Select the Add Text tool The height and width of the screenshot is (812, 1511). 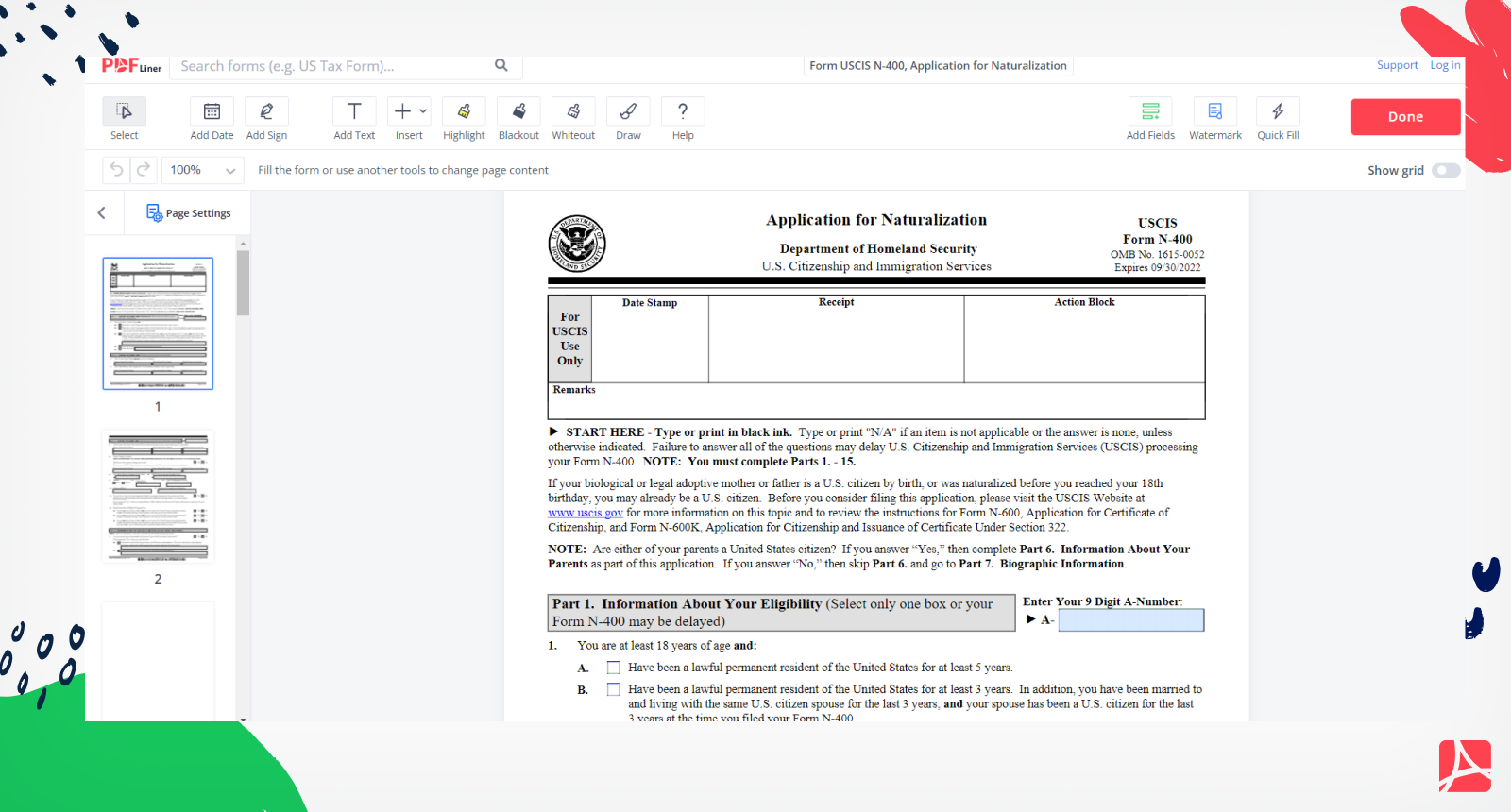coord(354,111)
